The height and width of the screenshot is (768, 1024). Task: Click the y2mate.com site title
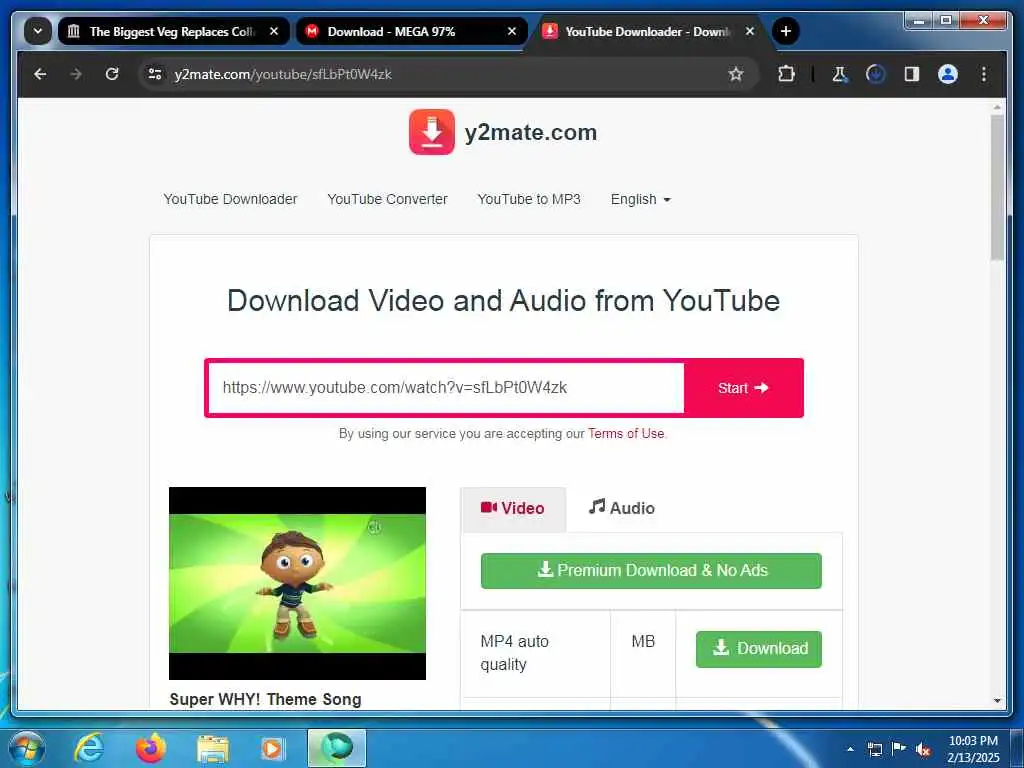click(531, 133)
